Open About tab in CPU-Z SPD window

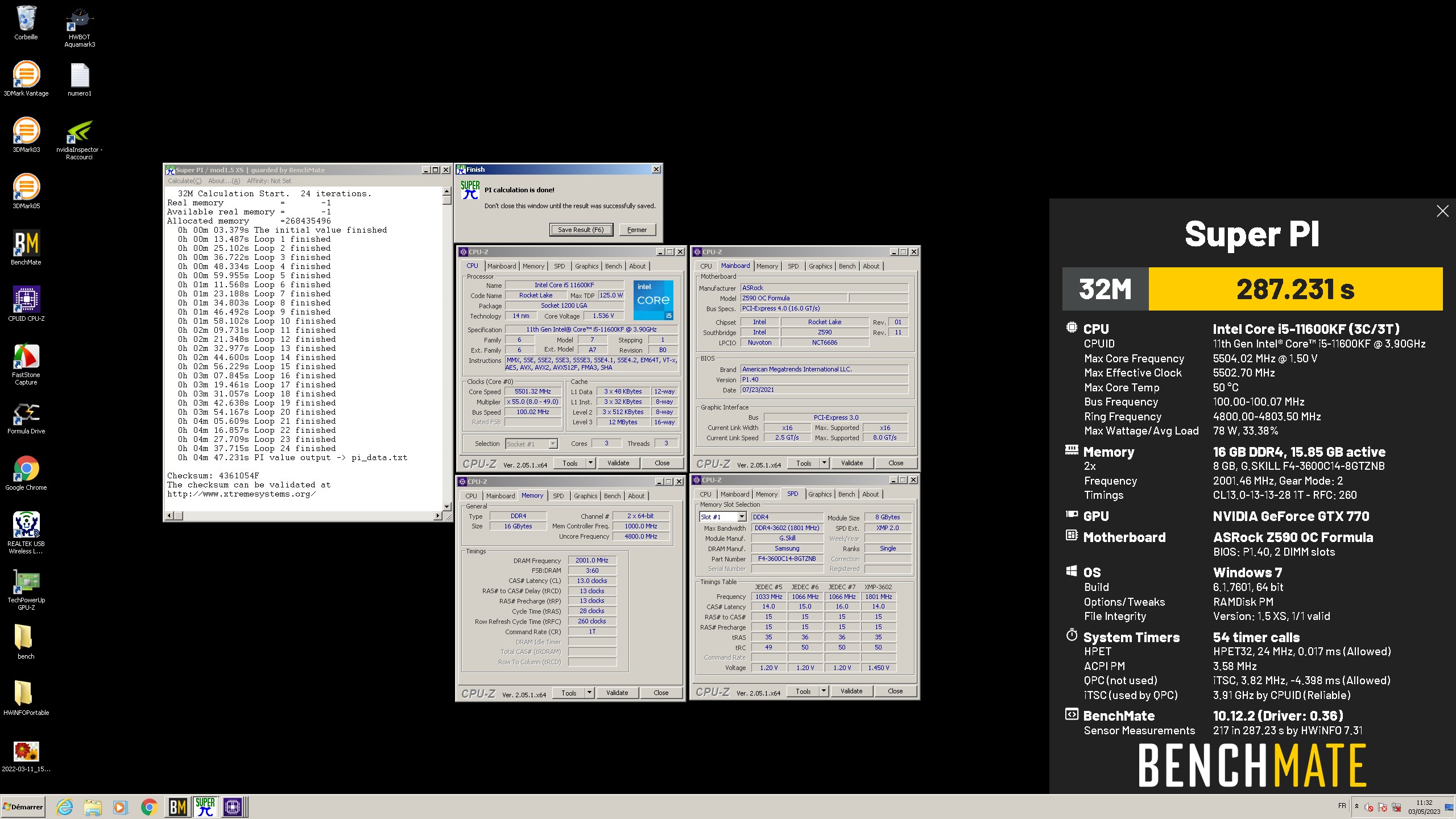870,494
